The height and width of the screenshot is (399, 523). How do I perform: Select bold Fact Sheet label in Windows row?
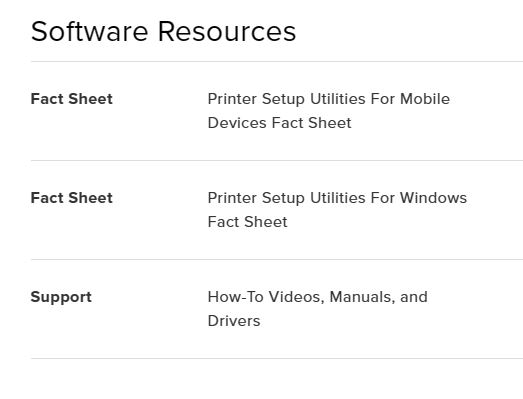(72, 198)
